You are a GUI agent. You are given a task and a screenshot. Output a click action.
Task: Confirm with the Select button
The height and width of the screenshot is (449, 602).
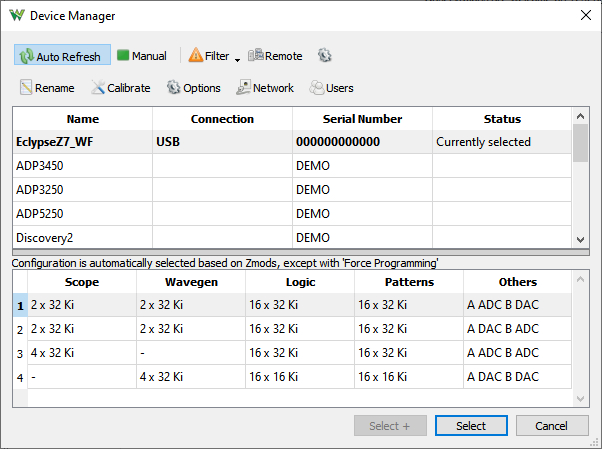[x=471, y=426]
